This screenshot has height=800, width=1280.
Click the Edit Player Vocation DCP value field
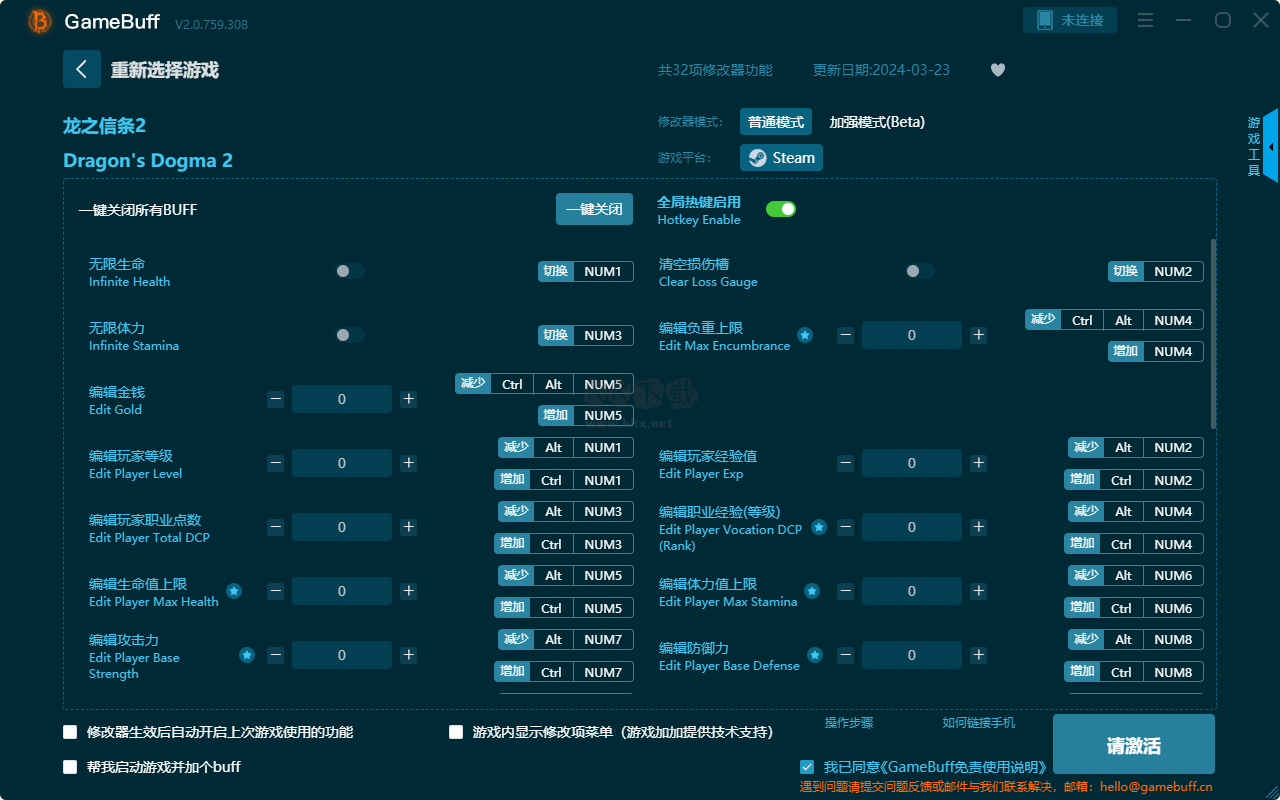click(x=912, y=527)
